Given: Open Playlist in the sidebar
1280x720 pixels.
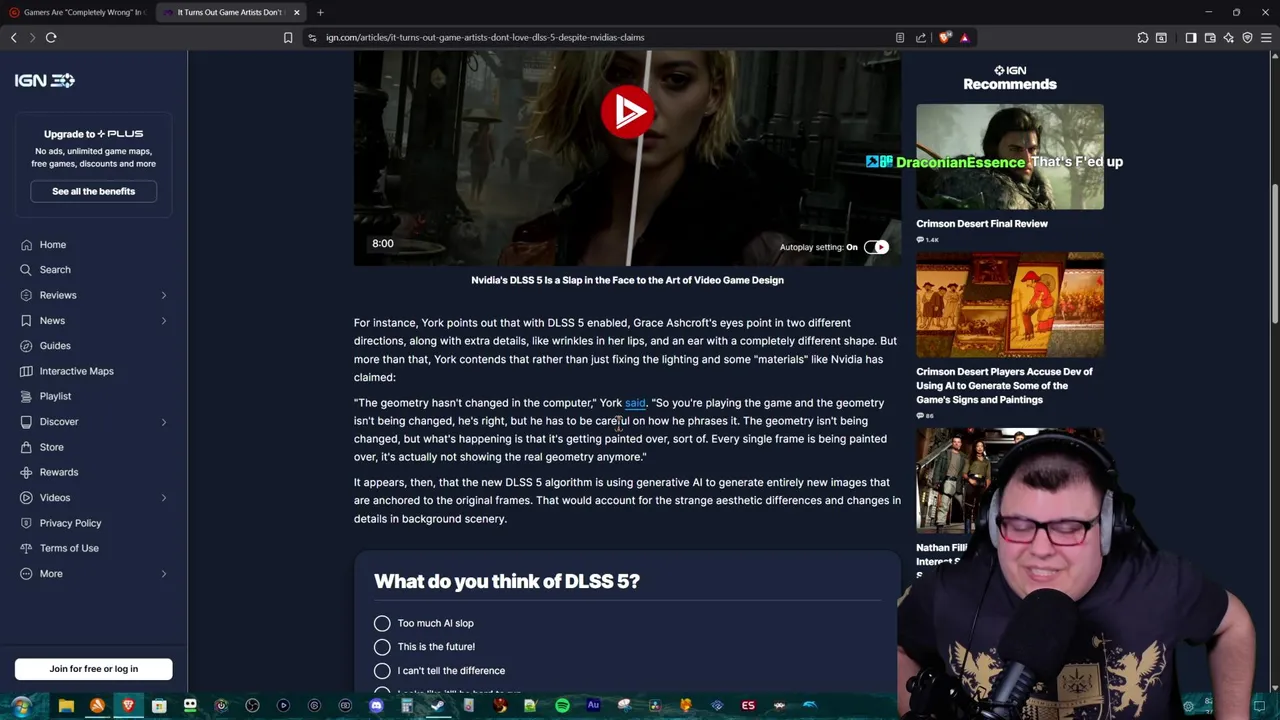Looking at the screenshot, I should tap(55, 397).
